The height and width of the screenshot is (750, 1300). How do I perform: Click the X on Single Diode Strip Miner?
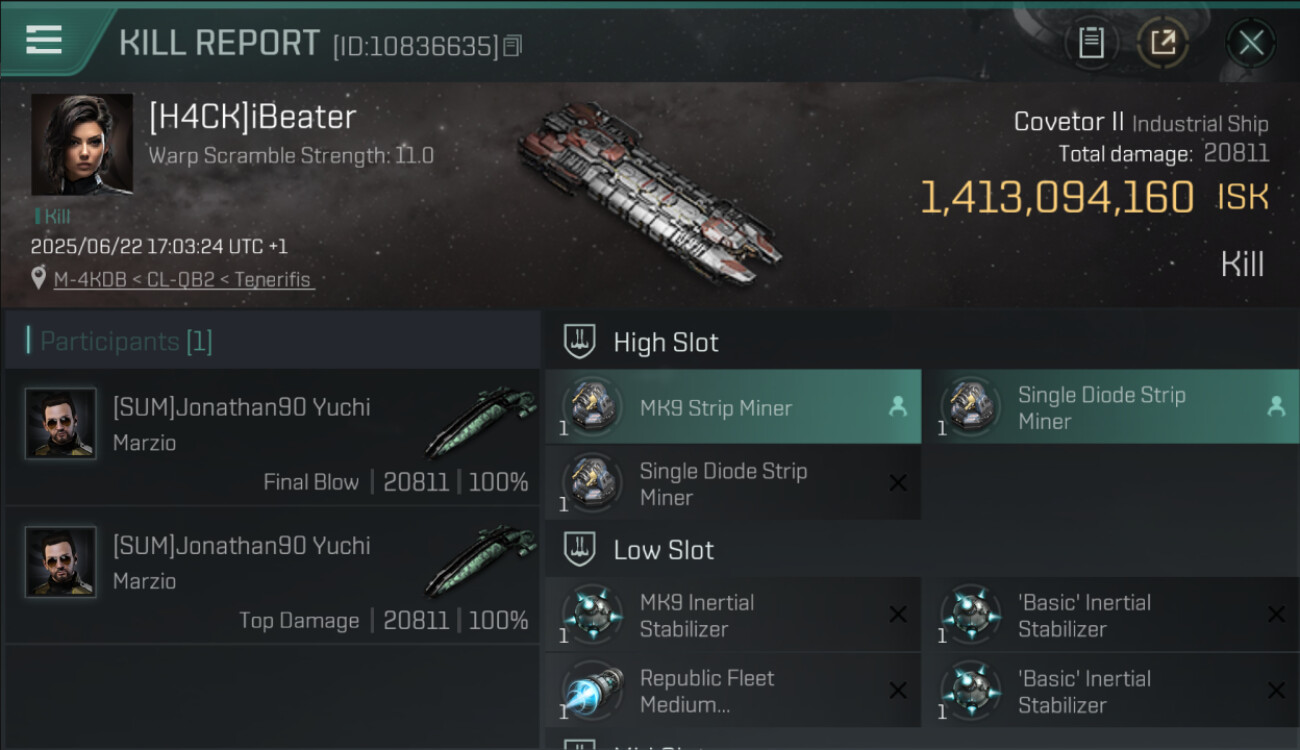tap(898, 483)
